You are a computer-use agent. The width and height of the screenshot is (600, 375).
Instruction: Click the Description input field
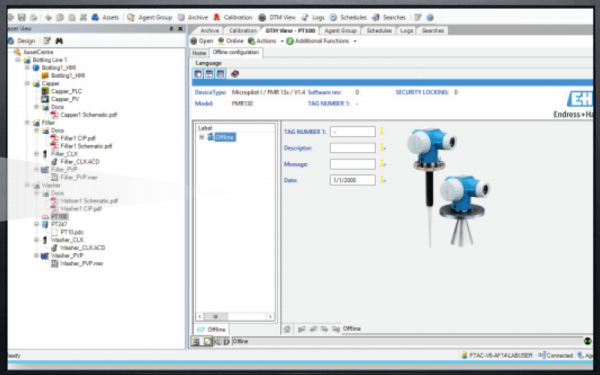[352, 148]
